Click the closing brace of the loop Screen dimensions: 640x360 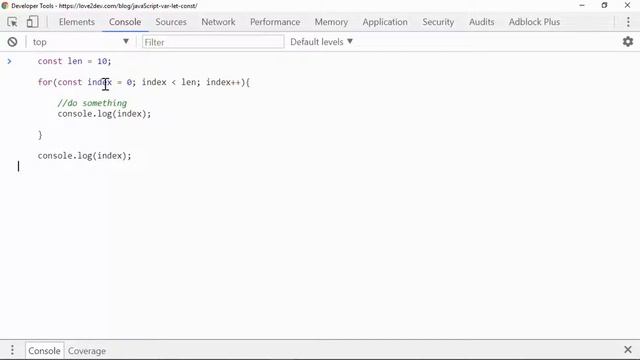pos(40,135)
